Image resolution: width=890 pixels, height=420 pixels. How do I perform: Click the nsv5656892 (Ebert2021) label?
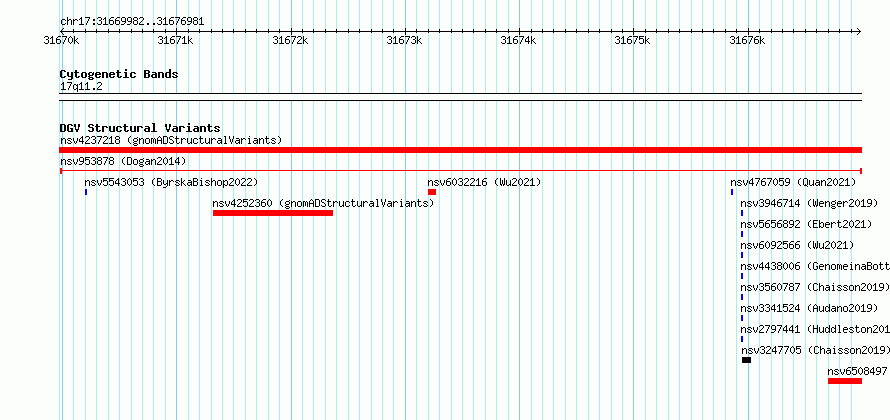807,224
